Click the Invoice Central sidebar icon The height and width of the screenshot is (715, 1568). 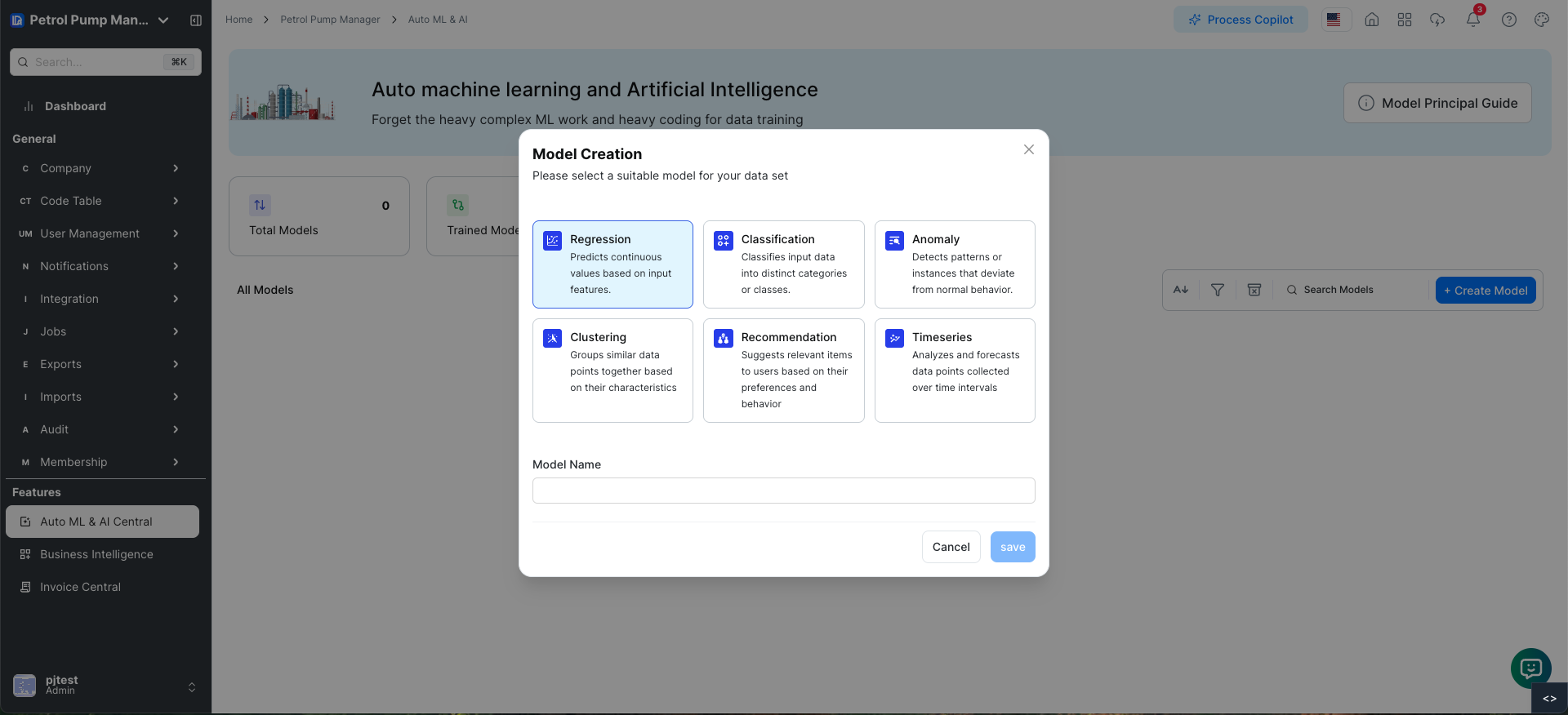tap(25, 587)
